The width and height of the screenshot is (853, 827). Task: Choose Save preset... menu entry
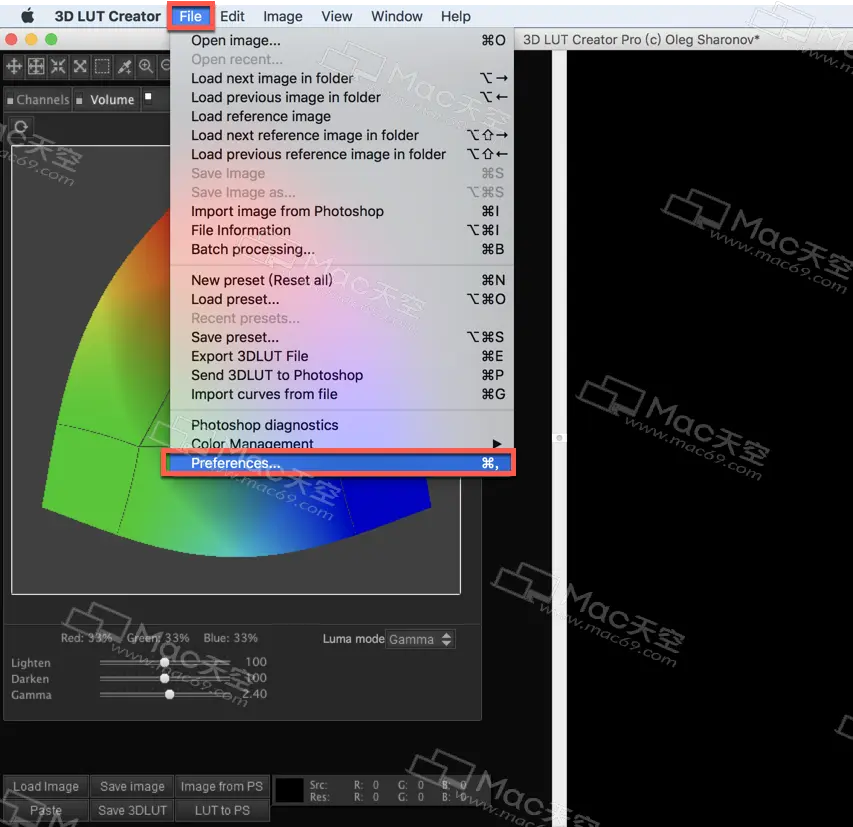tap(342, 337)
